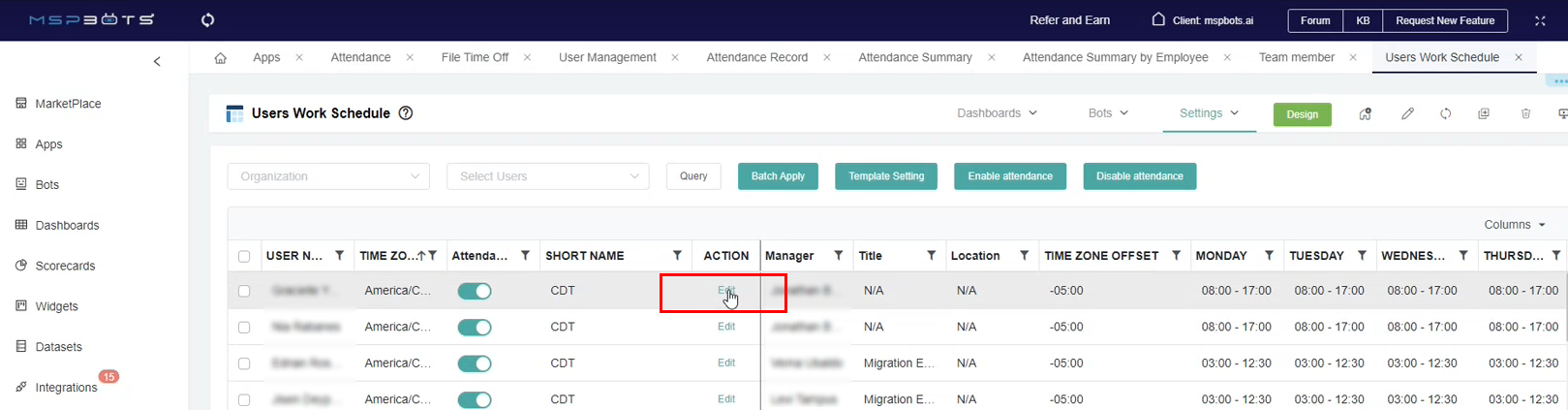1568x410 pixels.
Task: Click the filter icon on SHORT NAME column
Action: pyautogui.click(x=677, y=256)
